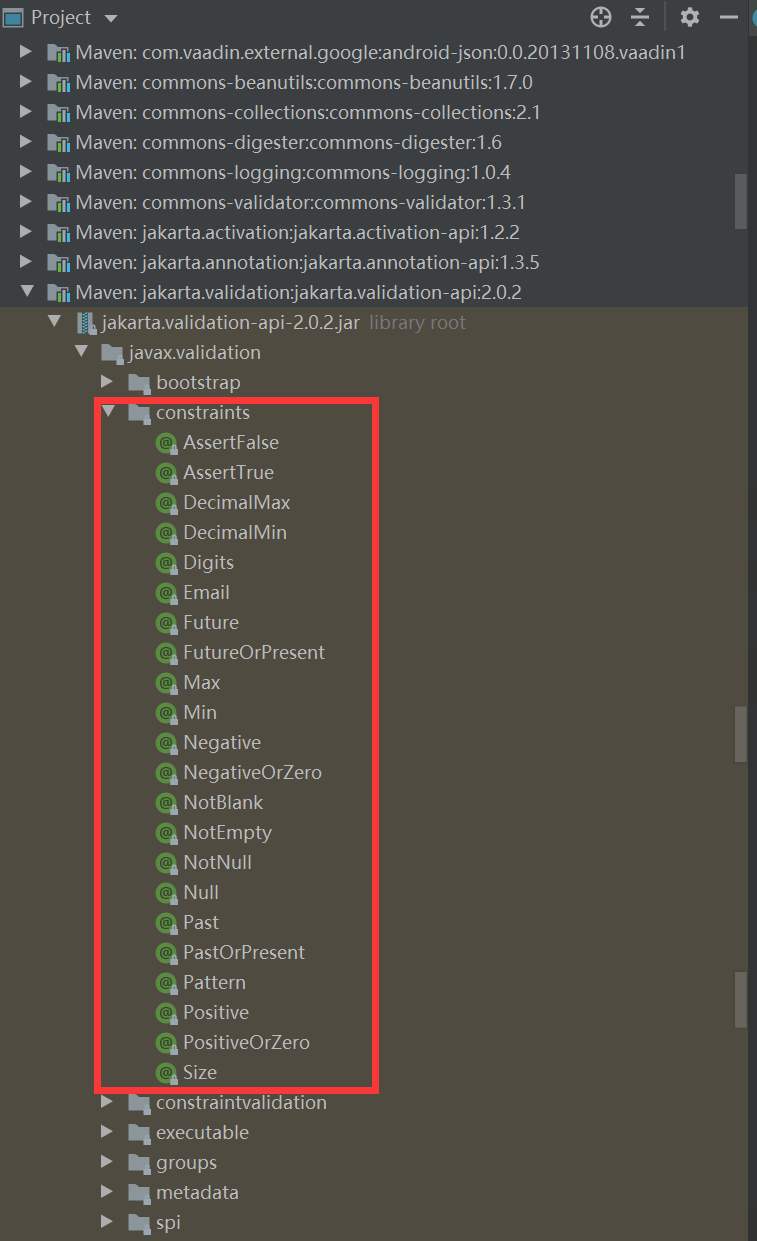Click the javax.validation package folder icon
Screen dimensions: 757x1241
pyautogui.click(x=113, y=352)
